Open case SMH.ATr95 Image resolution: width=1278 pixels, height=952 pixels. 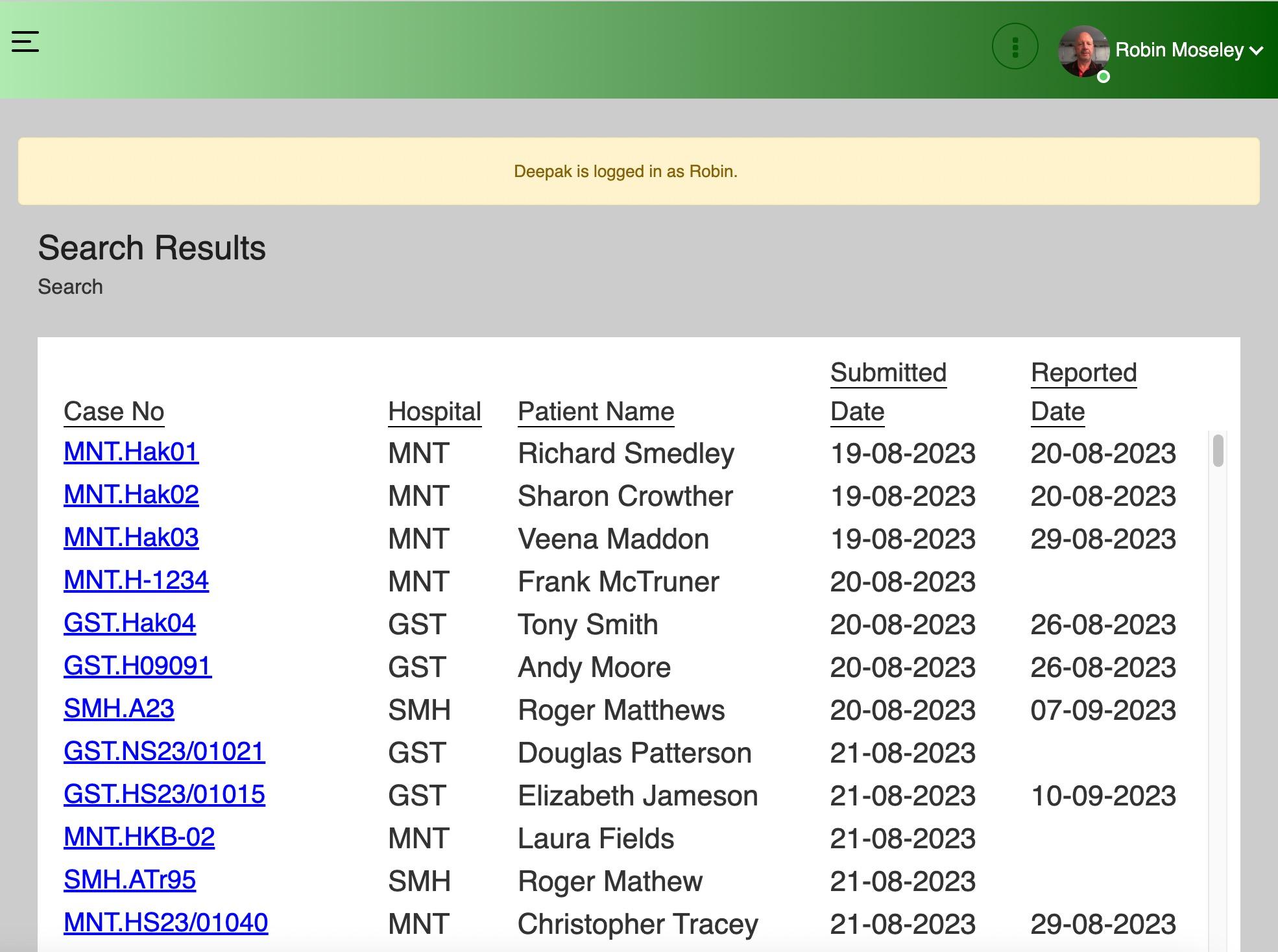tap(129, 880)
